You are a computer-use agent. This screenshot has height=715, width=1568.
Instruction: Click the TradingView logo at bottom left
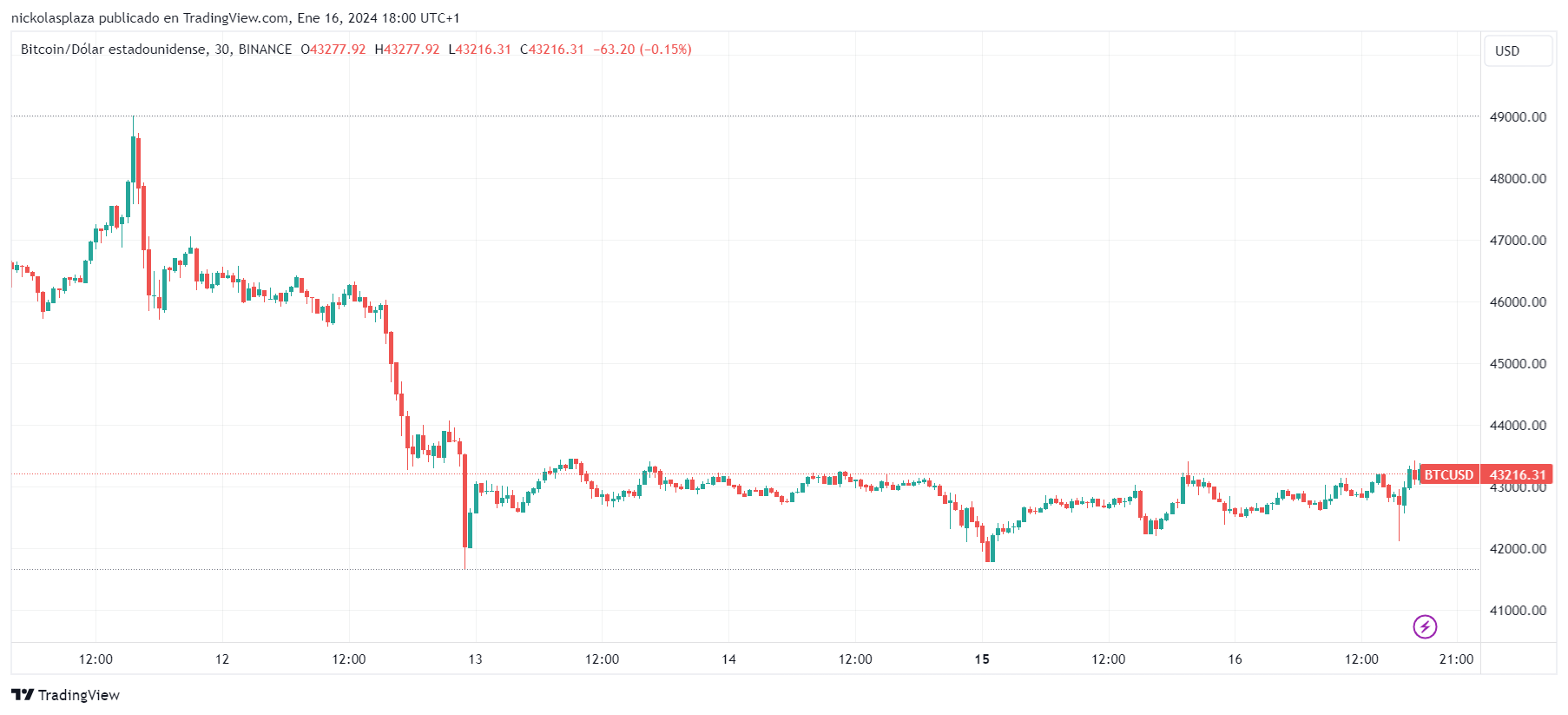pos(66,695)
